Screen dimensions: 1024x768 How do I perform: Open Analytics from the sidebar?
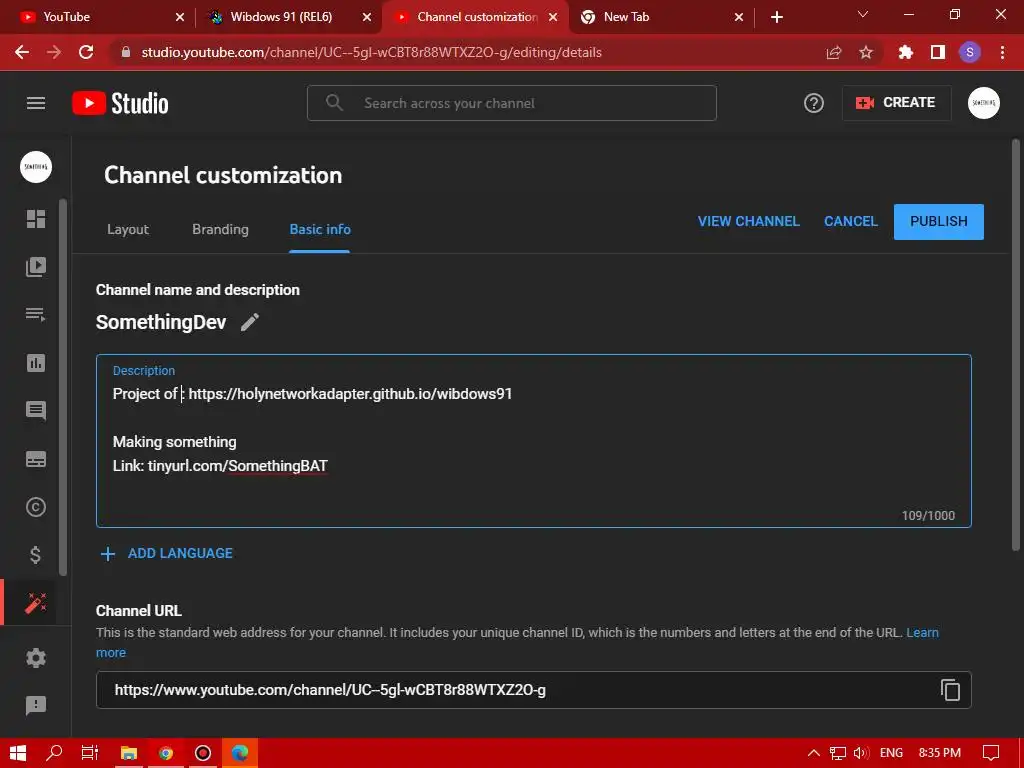(36, 362)
